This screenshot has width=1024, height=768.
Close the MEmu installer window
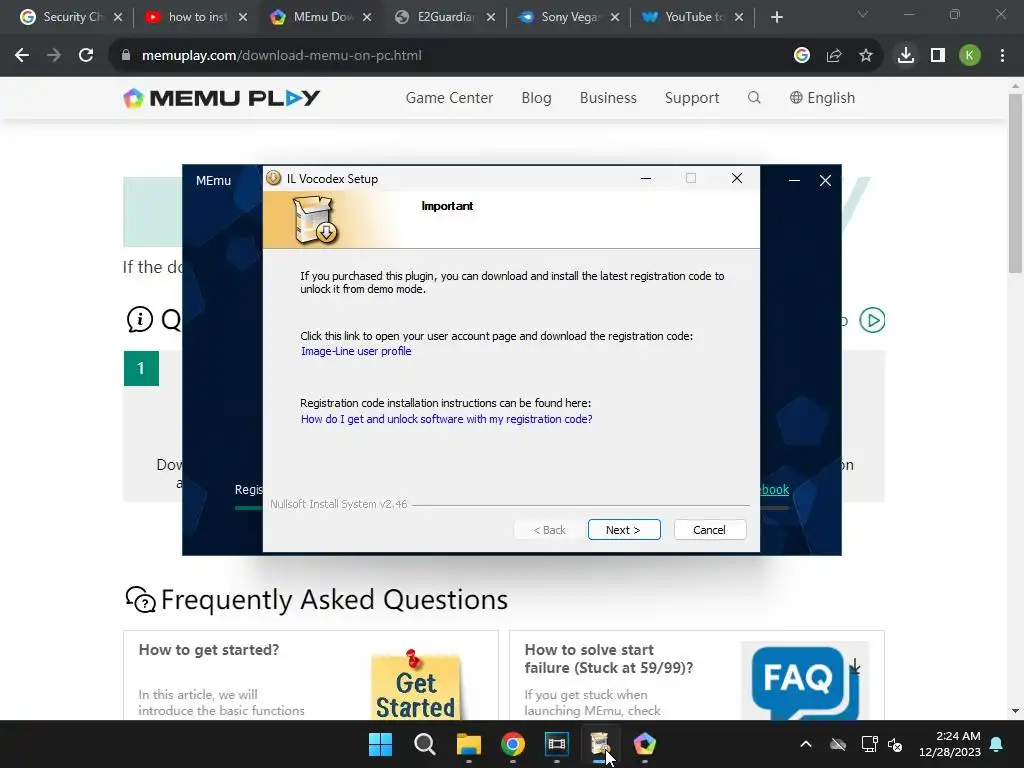(x=825, y=180)
